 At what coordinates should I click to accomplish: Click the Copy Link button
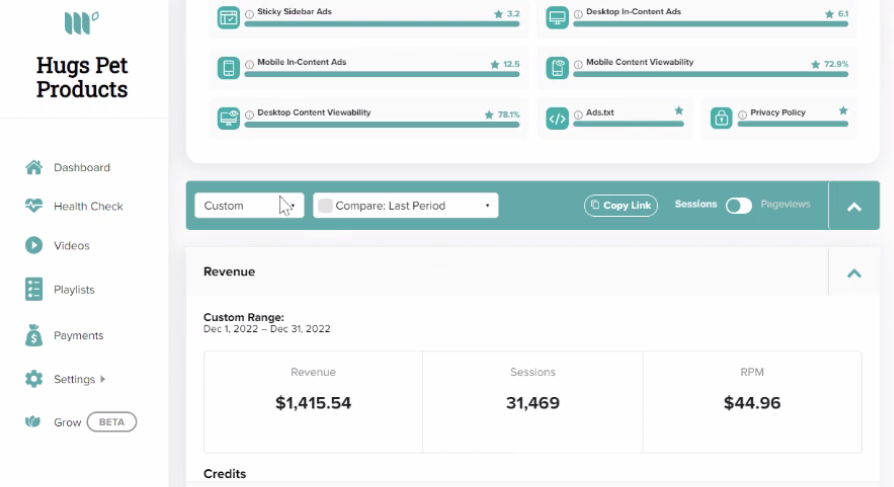coord(620,205)
